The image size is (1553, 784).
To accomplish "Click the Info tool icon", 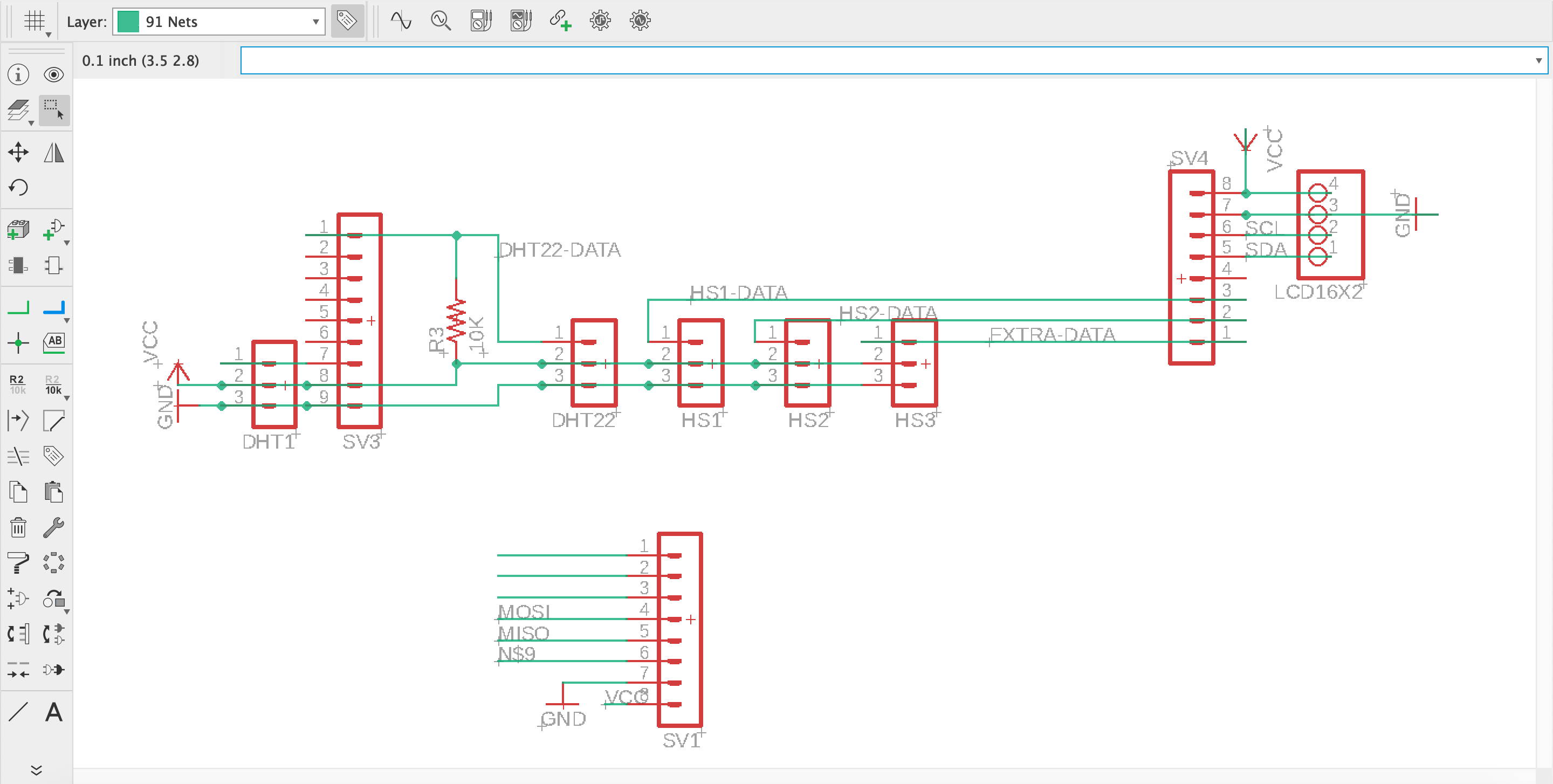I will click(x=18, y=75).
